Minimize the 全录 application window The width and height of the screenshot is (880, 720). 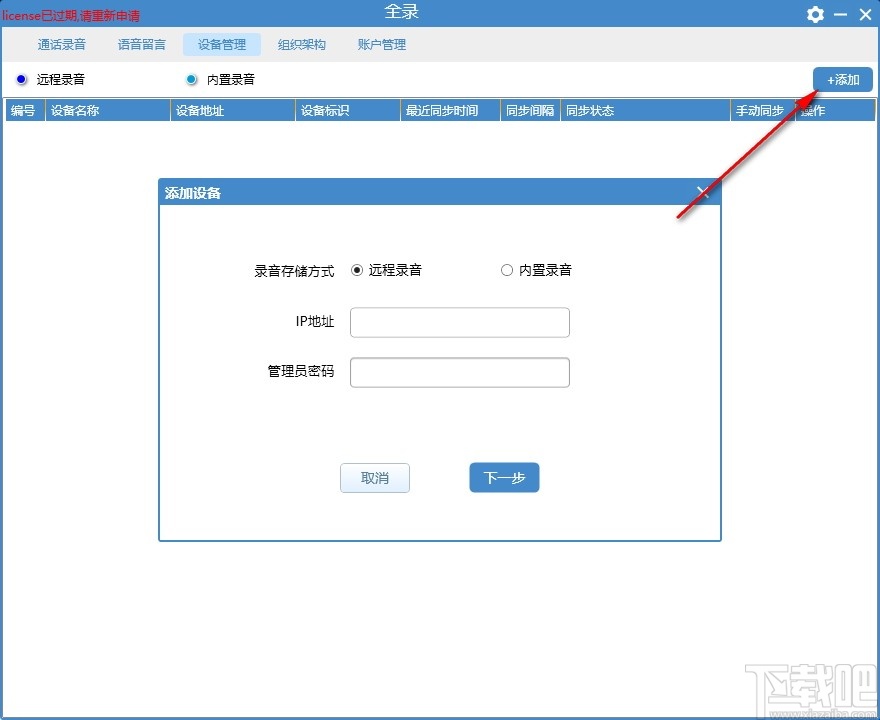coord(841,14)
